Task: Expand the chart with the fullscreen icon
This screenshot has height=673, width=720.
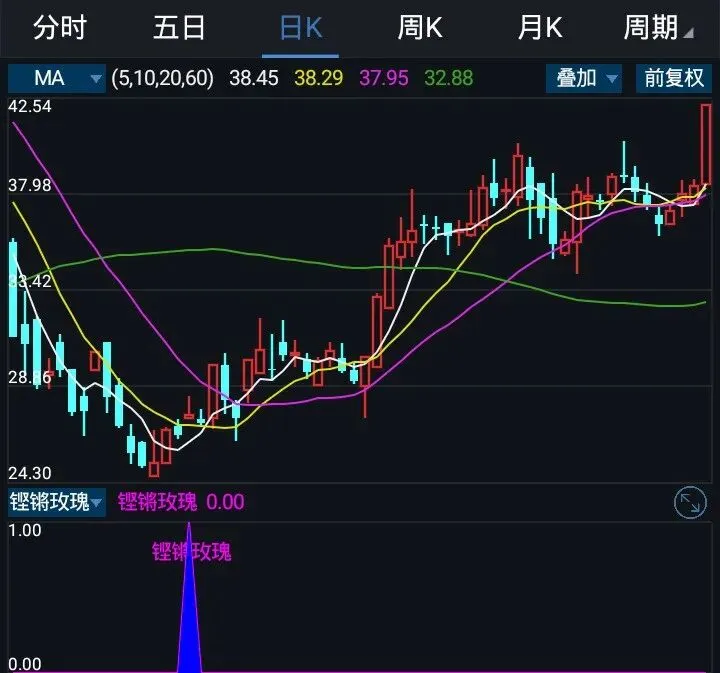Action: tap(690, 503)
